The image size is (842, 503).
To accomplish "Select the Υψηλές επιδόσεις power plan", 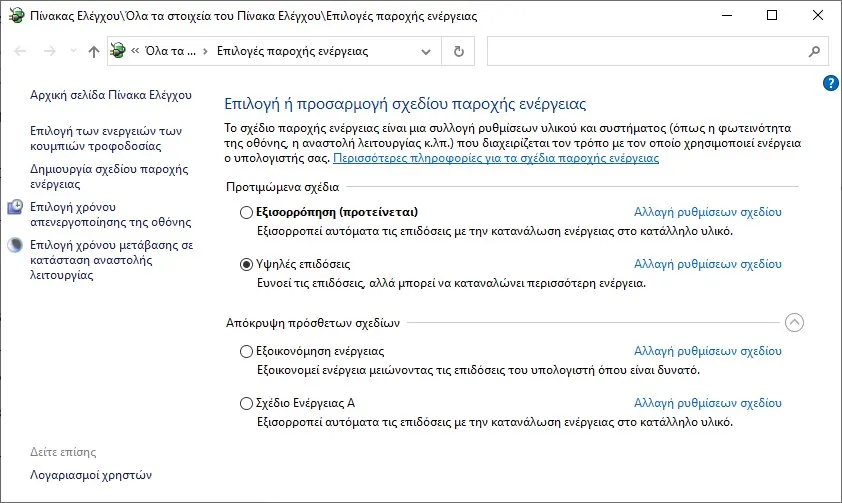I will (x=247, y=264).
